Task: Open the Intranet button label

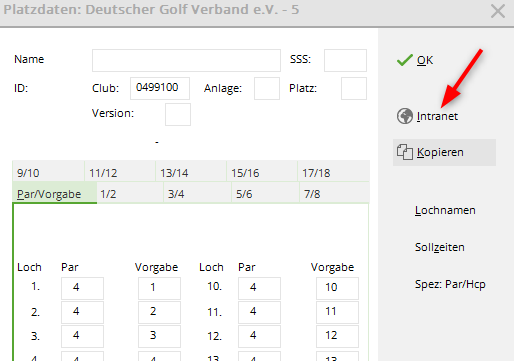Action: pyautogui.click(x=437, y=116)
